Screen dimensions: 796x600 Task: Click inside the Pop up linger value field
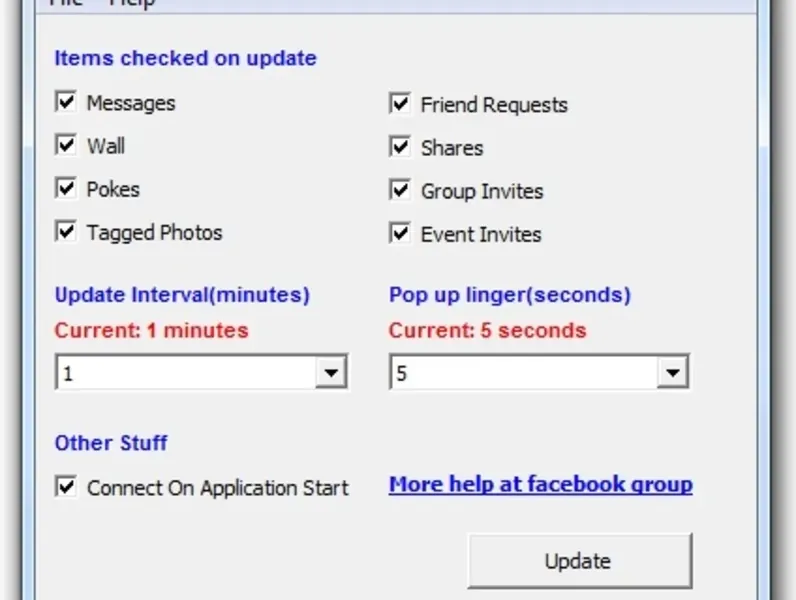pyautogui.click(x=522, y=374)
